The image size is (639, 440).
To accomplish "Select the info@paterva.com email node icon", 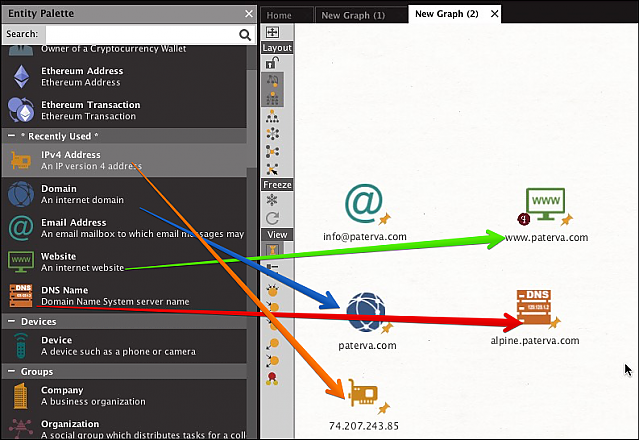I will (364, 203).
